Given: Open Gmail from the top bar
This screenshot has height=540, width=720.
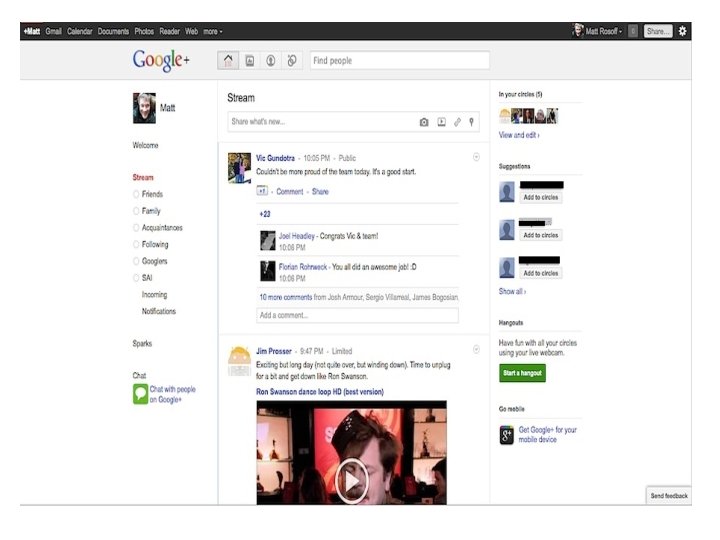Looking at the screenshot, I should coord(53,31).
